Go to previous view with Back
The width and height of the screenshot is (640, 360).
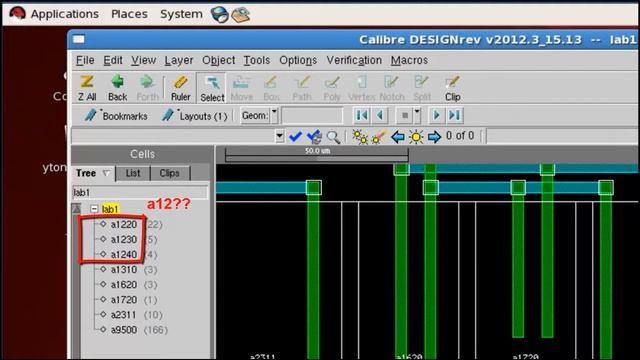(x=118, y=88)
